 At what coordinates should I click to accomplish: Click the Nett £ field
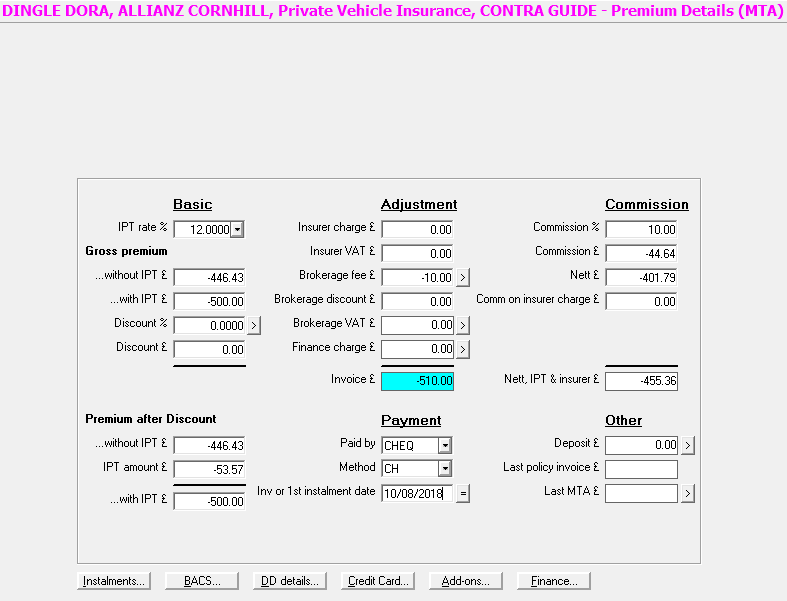tap(641, 277)
